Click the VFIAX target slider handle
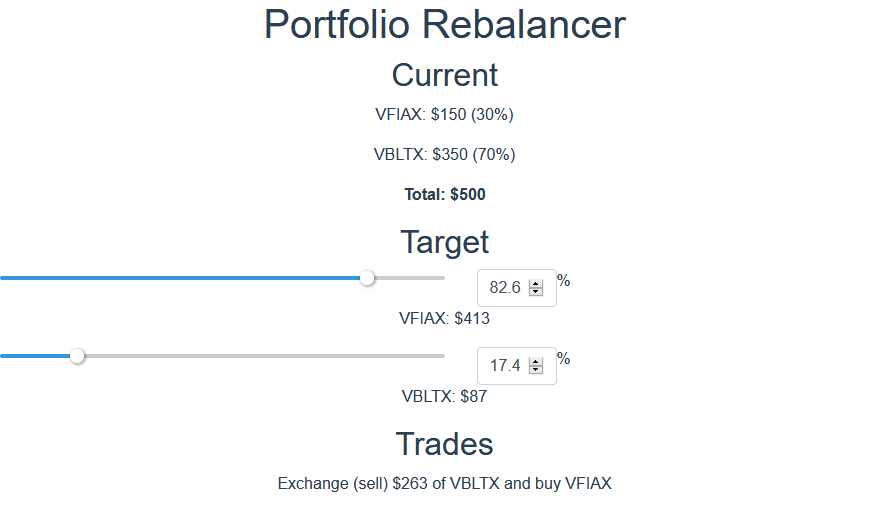The width and height of the screenshot is (889, 511). 367,278
